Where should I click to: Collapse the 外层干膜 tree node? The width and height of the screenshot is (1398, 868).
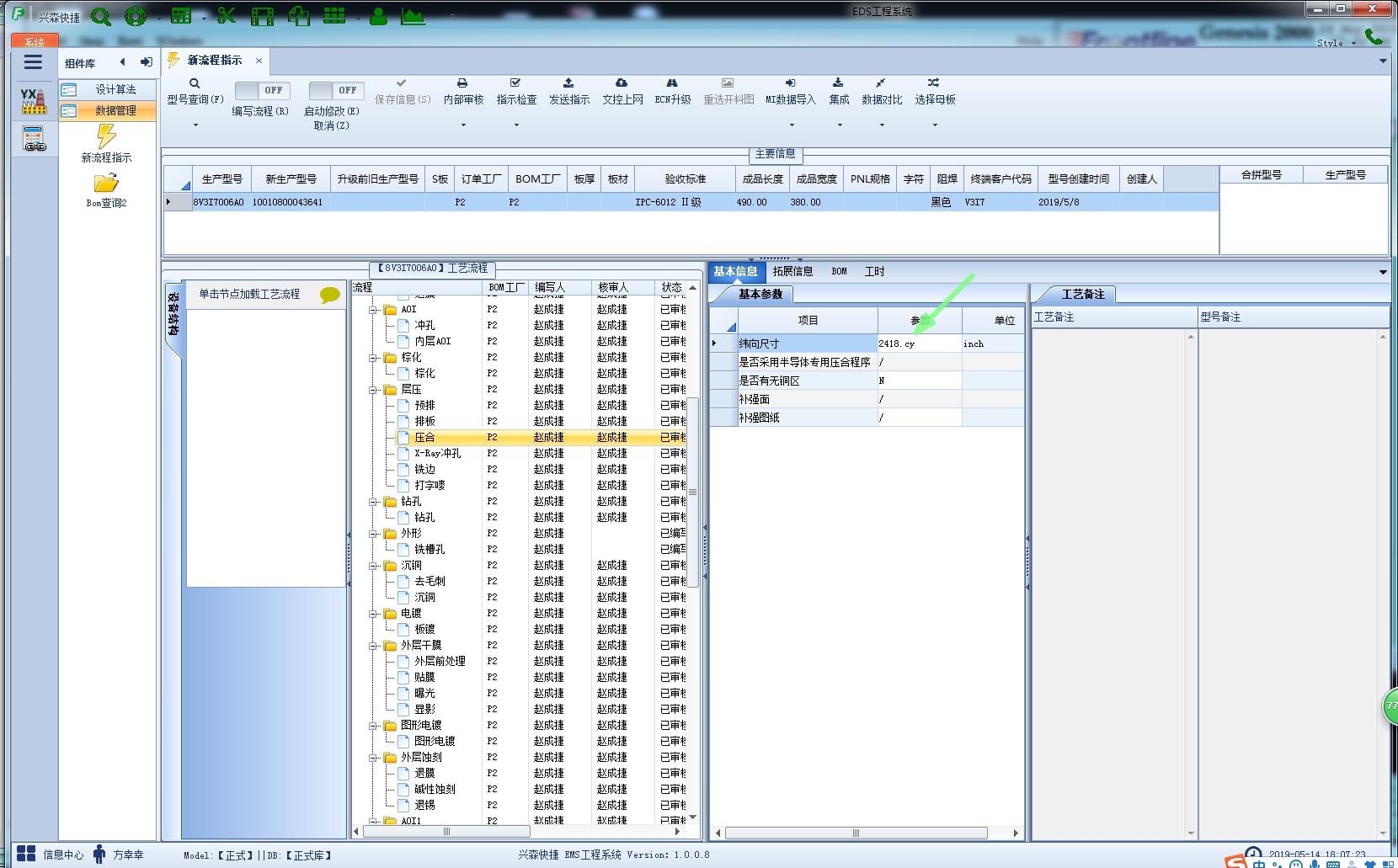point(373,646)
